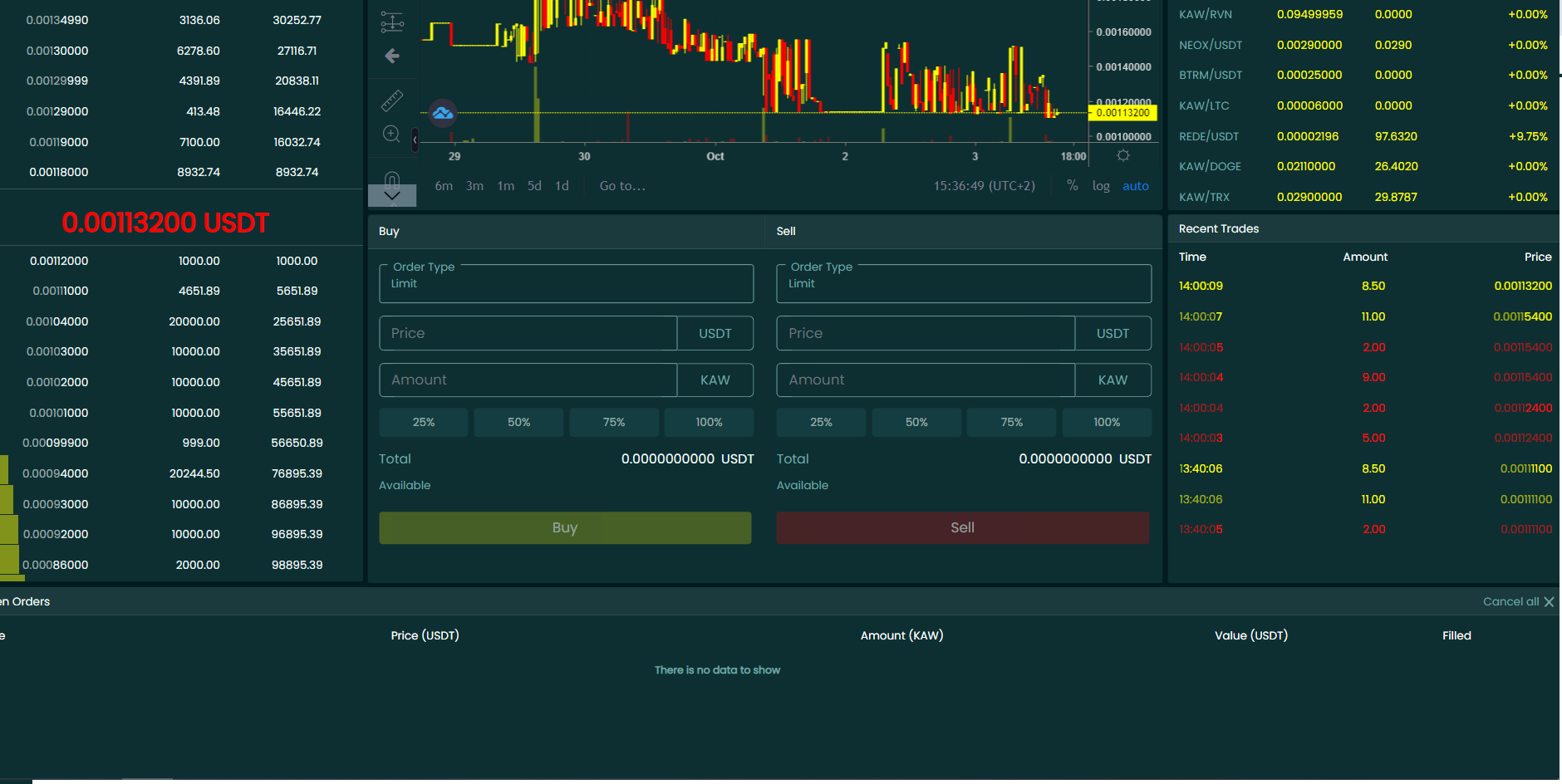Pick bid price 0.00099900 in order book

pyautogui.click(x=56, y=443)
